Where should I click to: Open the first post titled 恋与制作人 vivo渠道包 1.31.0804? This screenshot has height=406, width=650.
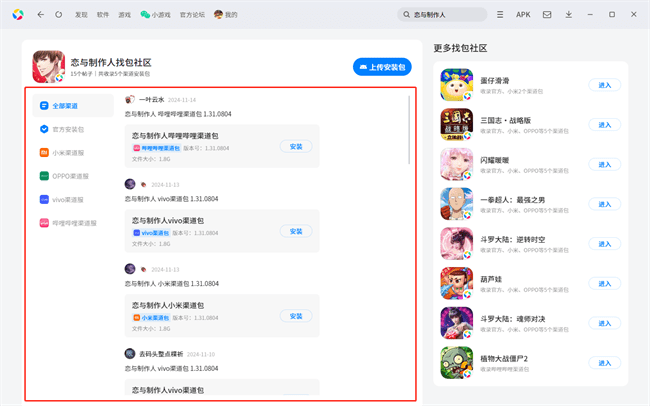172,199
